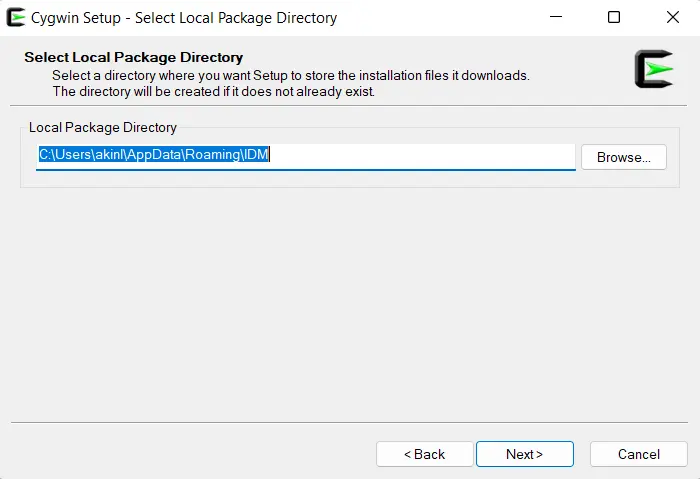Click the Cygwin icon in title bar
This screenshot has height=479, width=700.
(16, 17)
